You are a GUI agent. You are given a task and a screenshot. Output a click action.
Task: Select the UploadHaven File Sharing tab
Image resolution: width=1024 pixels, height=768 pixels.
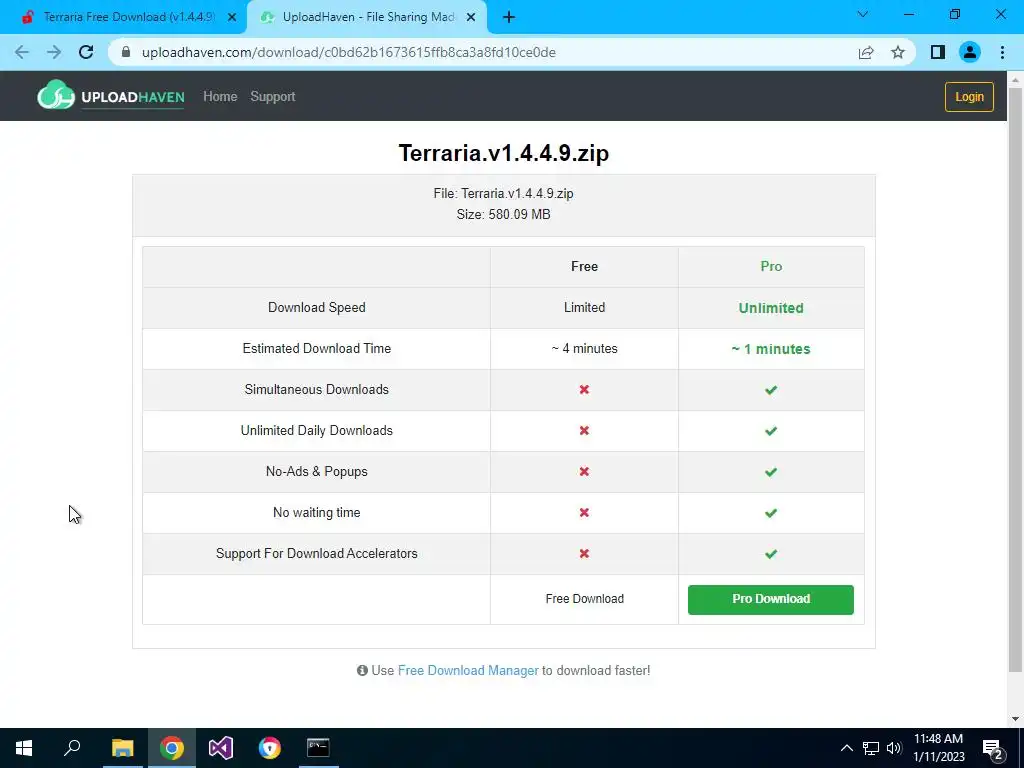[367, 17]
